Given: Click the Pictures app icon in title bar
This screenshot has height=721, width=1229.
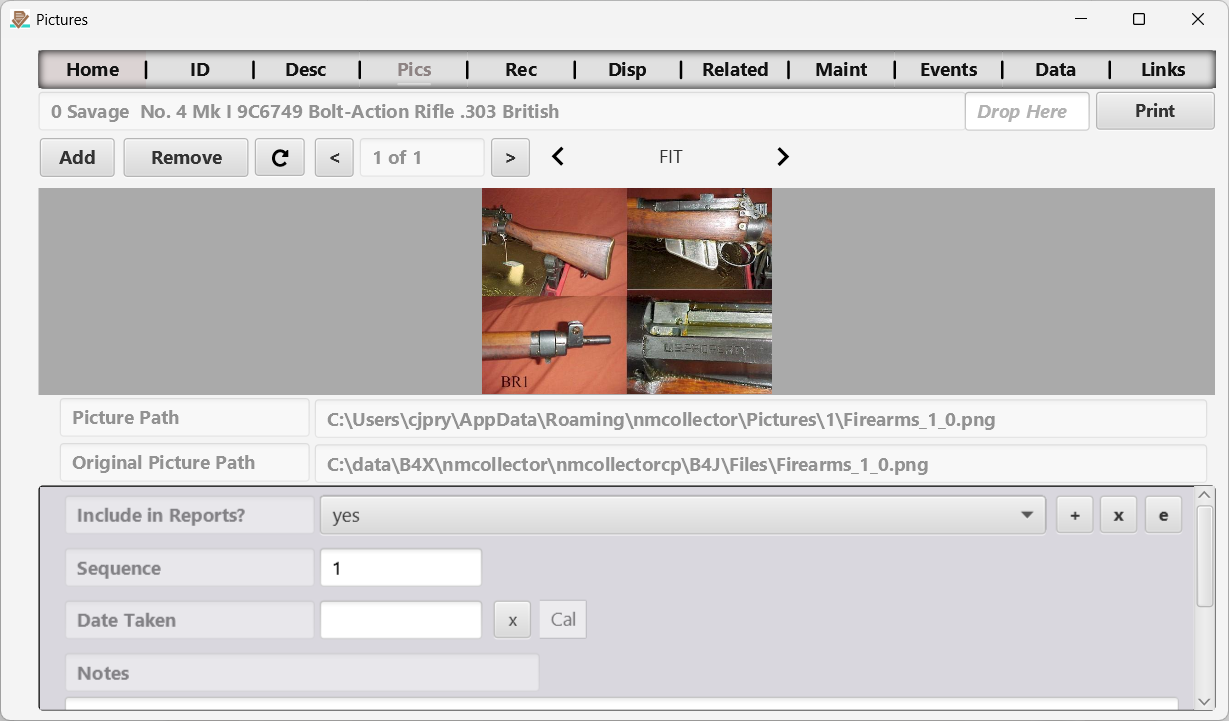Looking at the screenshot, I should coord(19,19).
